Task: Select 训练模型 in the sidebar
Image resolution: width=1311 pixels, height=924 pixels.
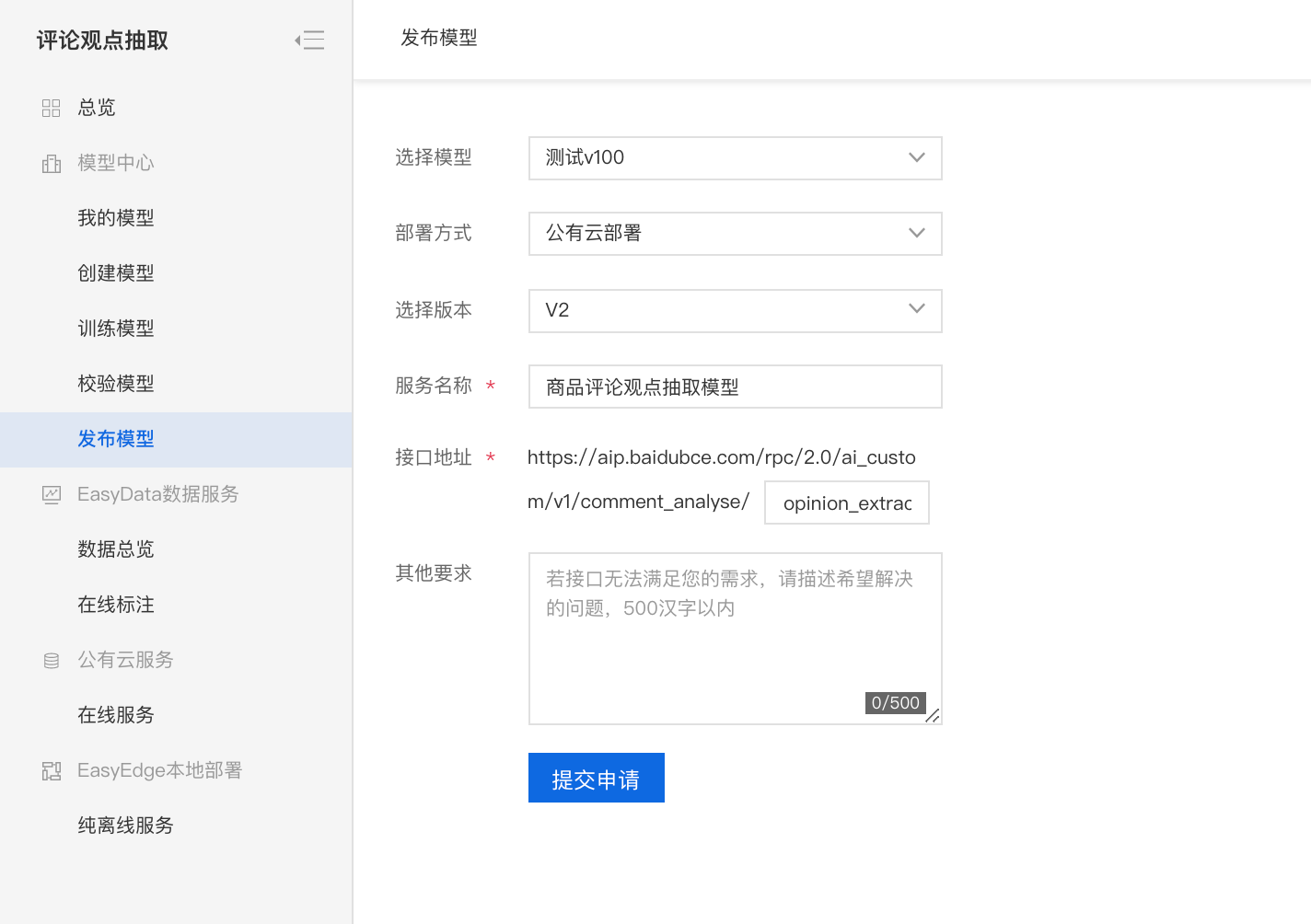Action: coord(116,329)
